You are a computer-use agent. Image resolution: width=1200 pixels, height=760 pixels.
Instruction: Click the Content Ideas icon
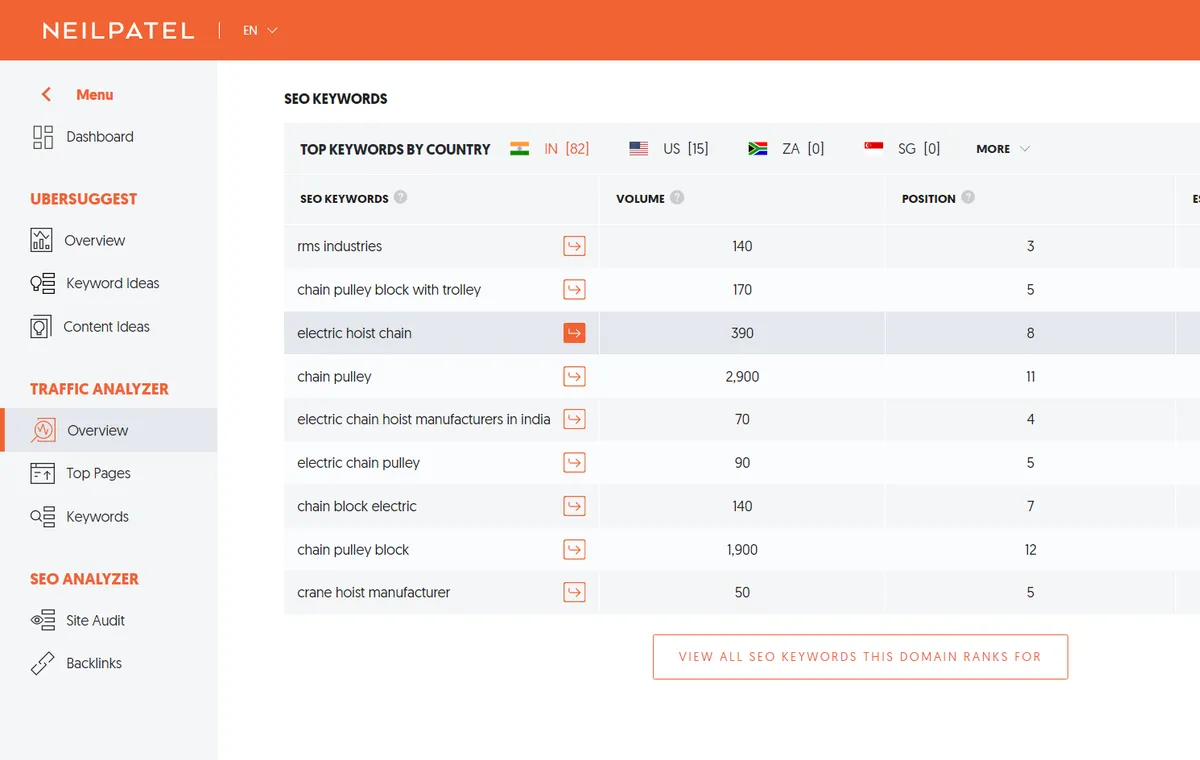[x=41, y=327]
